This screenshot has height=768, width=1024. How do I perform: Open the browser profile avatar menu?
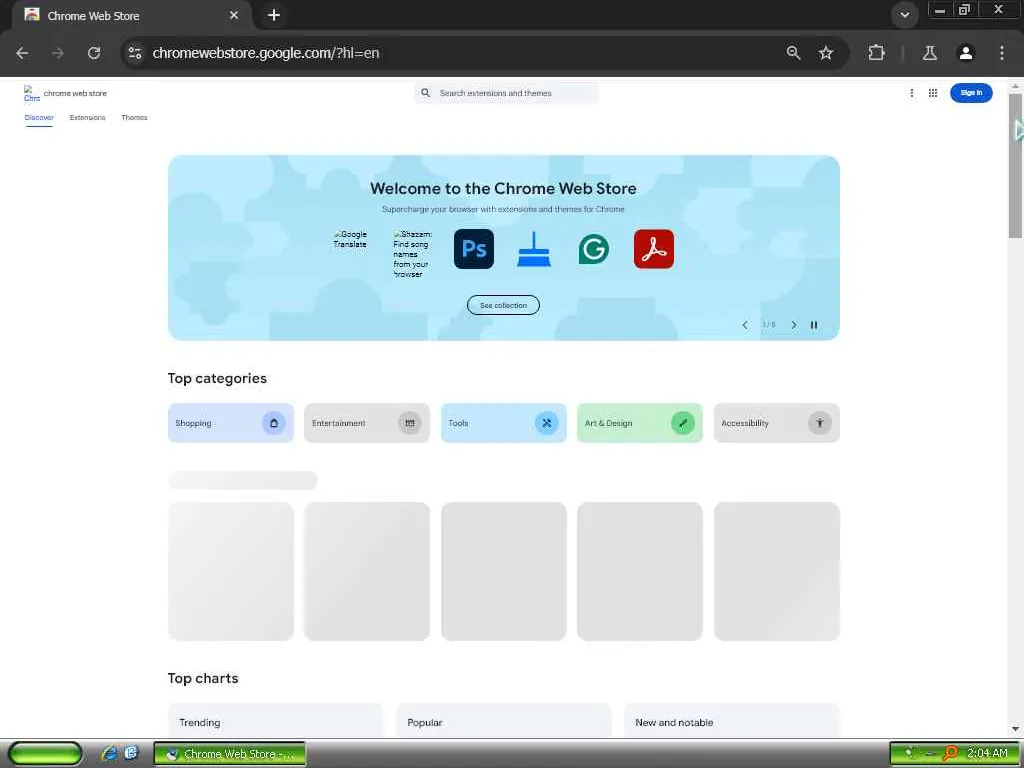[966, 53]
